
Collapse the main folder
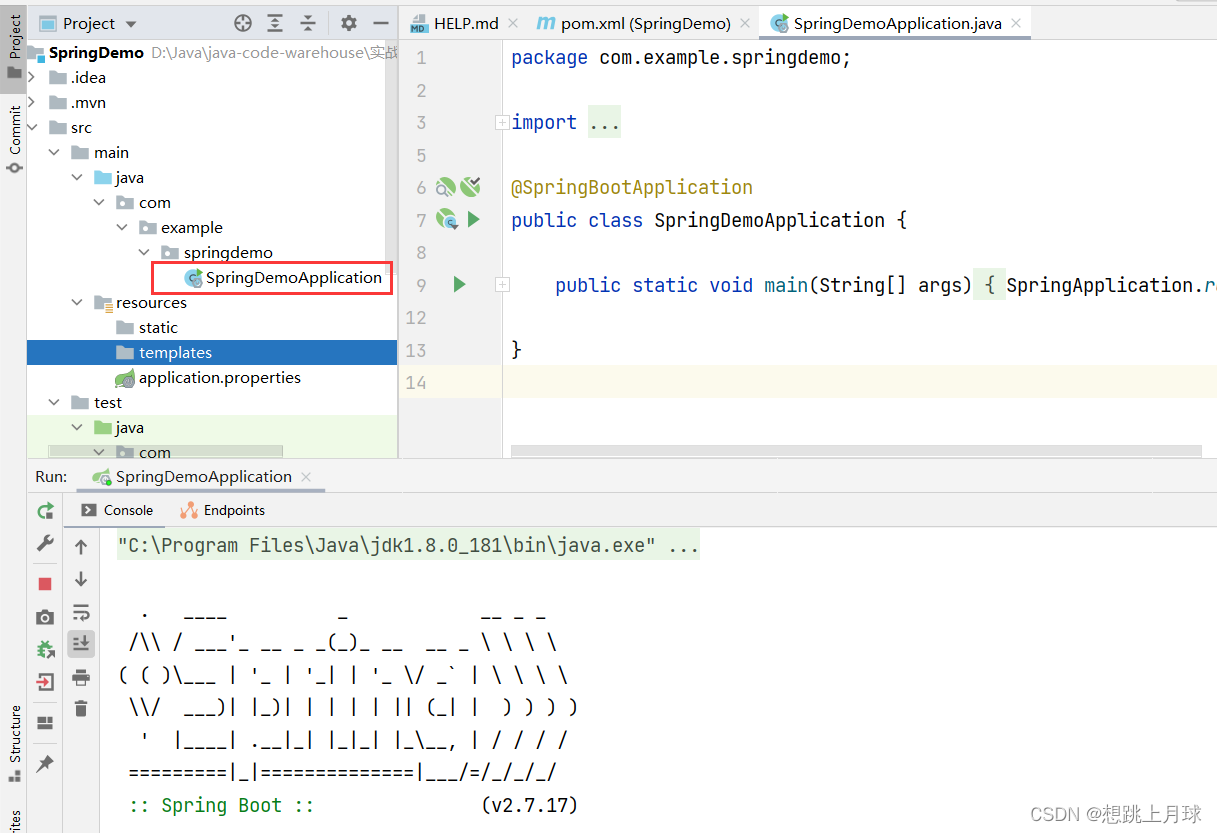(54, 152)
